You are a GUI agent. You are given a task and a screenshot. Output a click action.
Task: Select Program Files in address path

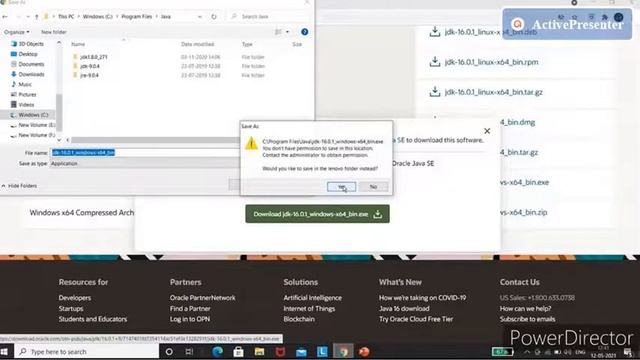[x=136, y=17]
